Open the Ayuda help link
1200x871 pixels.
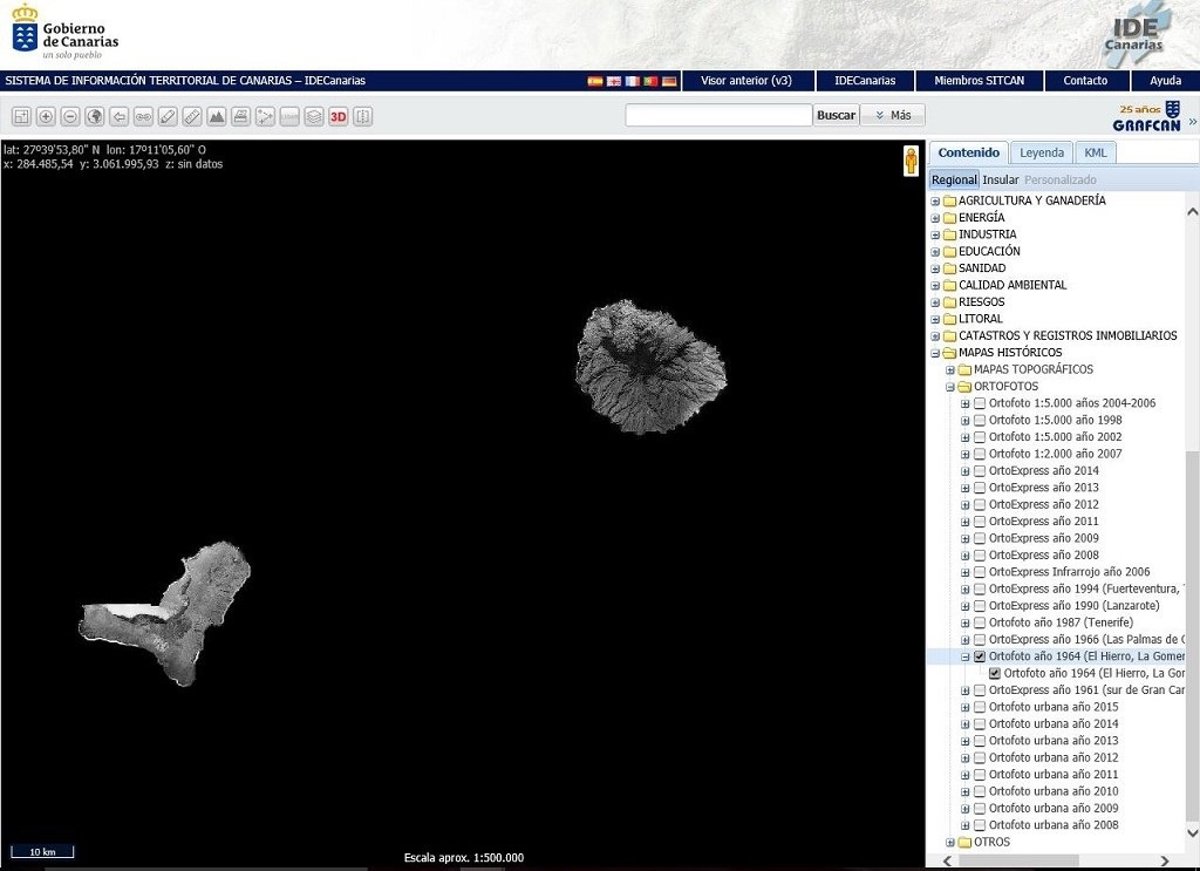point(1165,81)
